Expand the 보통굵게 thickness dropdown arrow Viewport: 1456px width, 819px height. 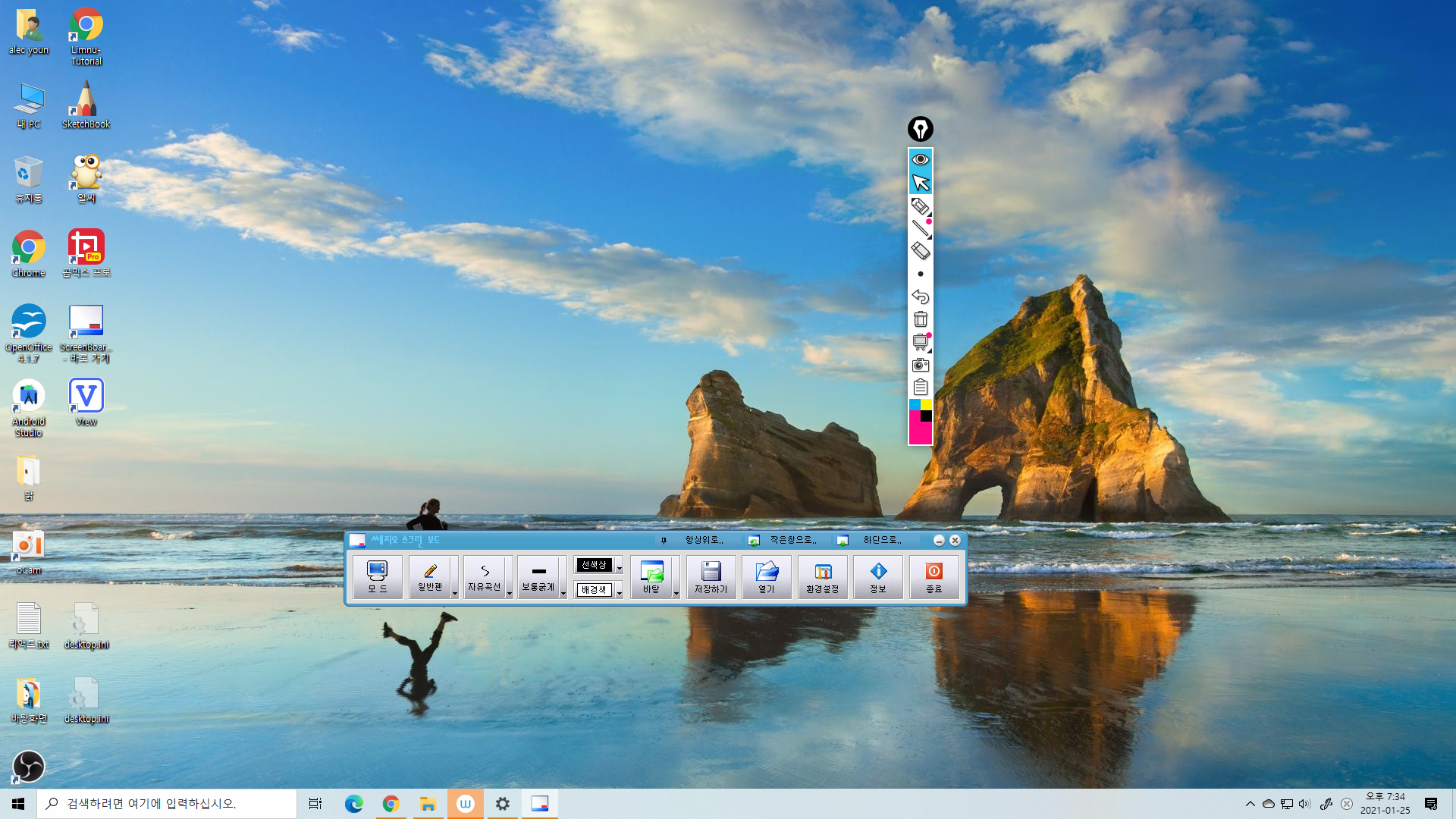pyautogui.click(x=563, y=593)
